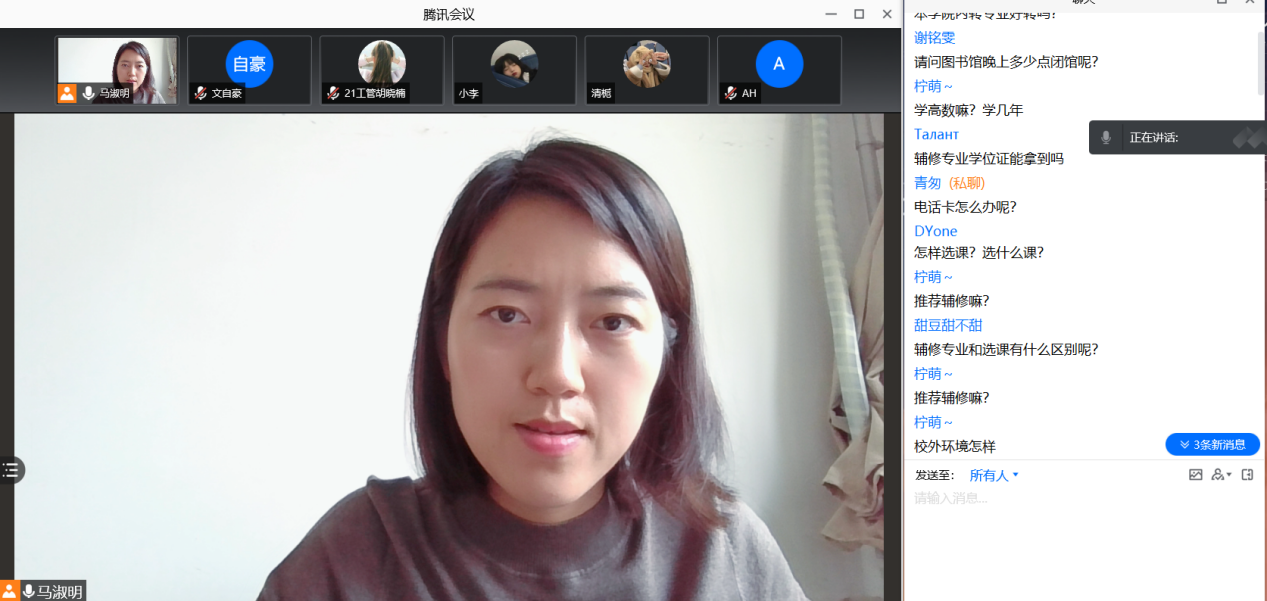The image size is (1267, 601).
Task: Click microphone icon next to 马淑明 bottom label
Action: click(29, 591)
